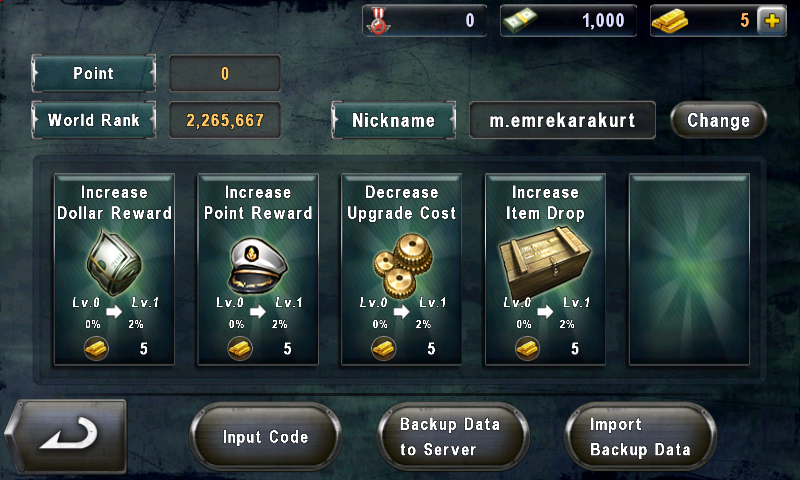Click gold cost icon under Item Drop
The image size is (800, 480).
click(528, 349)
